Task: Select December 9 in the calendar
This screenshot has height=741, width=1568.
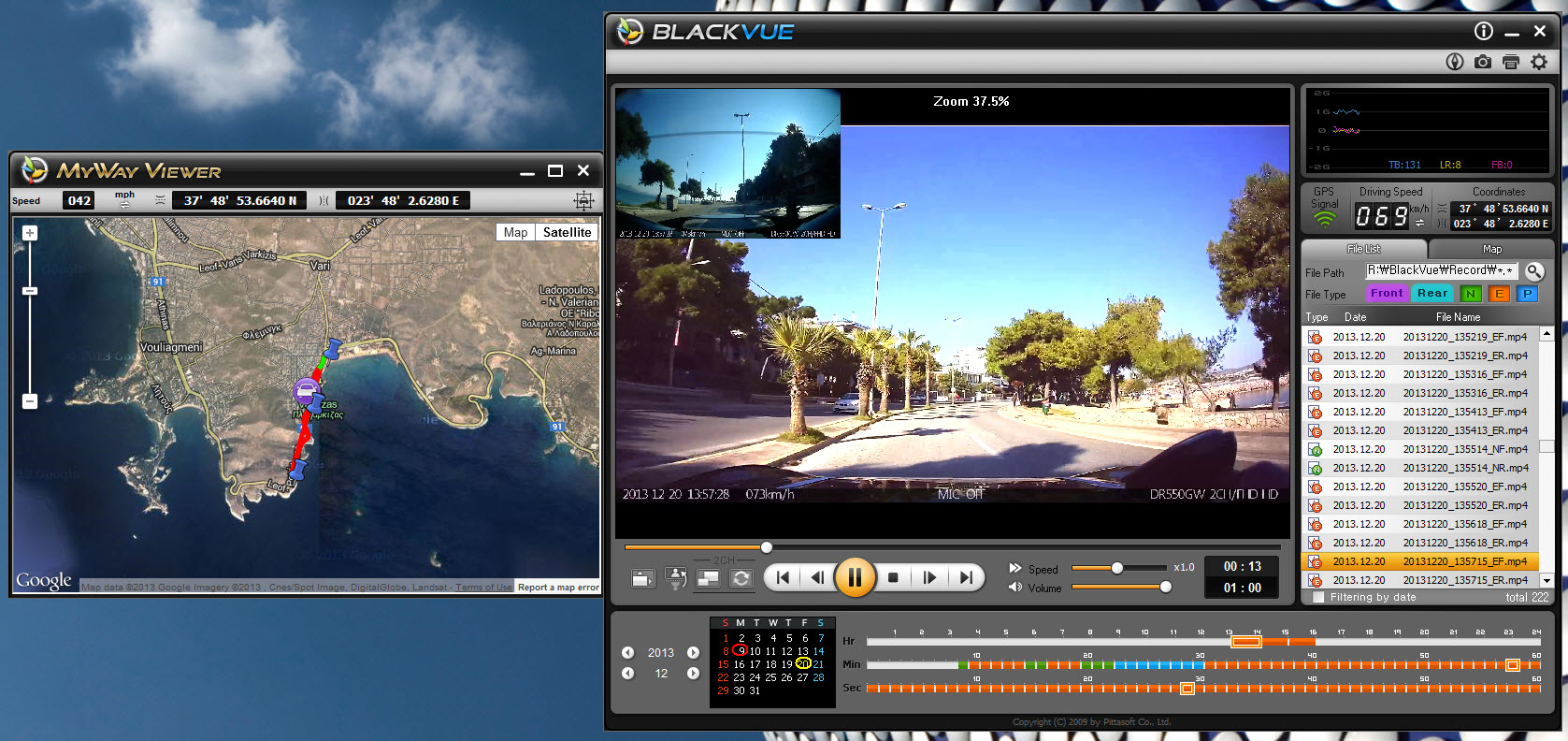Action: (x=740, y=650)
